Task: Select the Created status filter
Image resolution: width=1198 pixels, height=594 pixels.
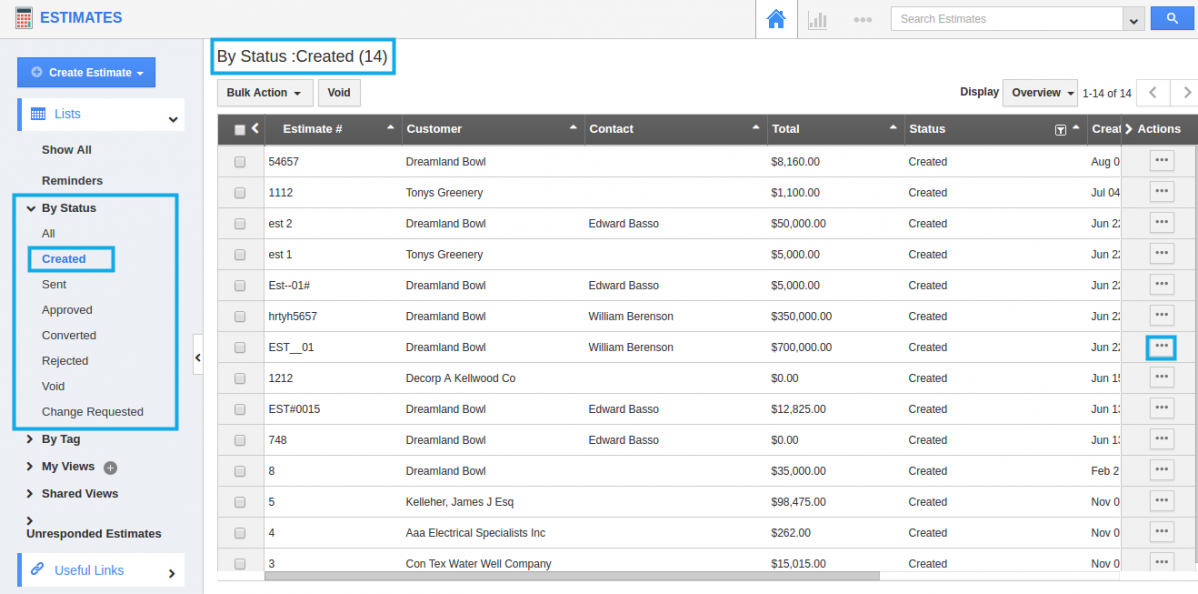Action: pos(64,258)
